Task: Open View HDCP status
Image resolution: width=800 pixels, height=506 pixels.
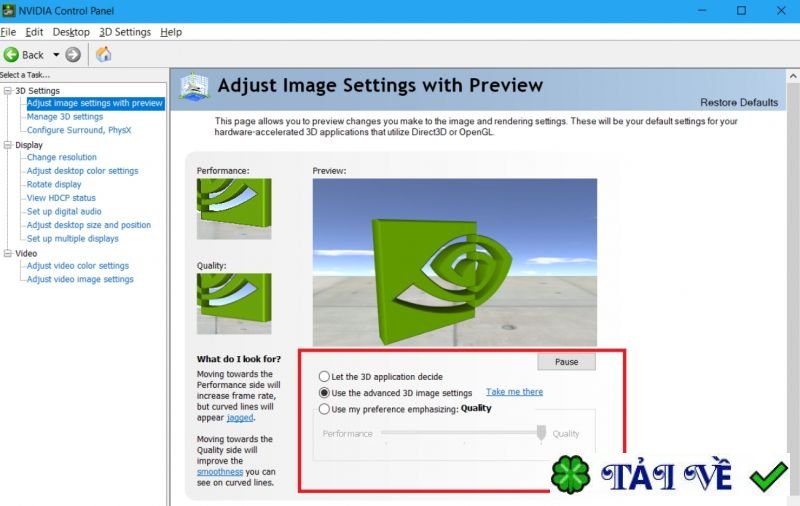Action: (61, 198)
